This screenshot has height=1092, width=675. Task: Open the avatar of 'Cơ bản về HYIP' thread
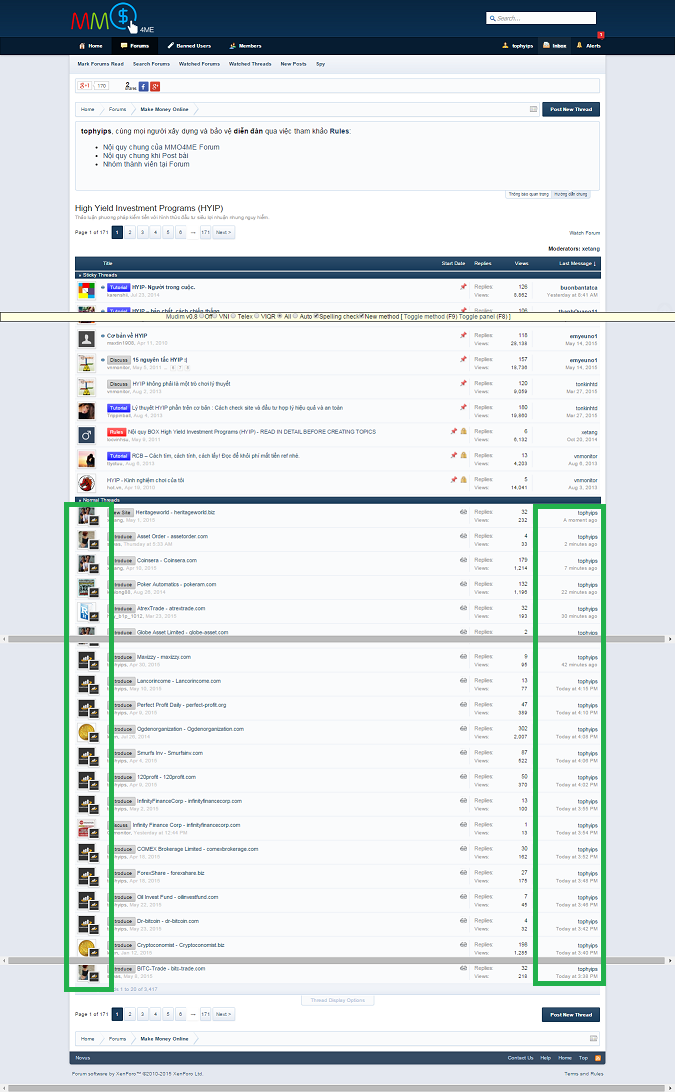tap(86, 339)
